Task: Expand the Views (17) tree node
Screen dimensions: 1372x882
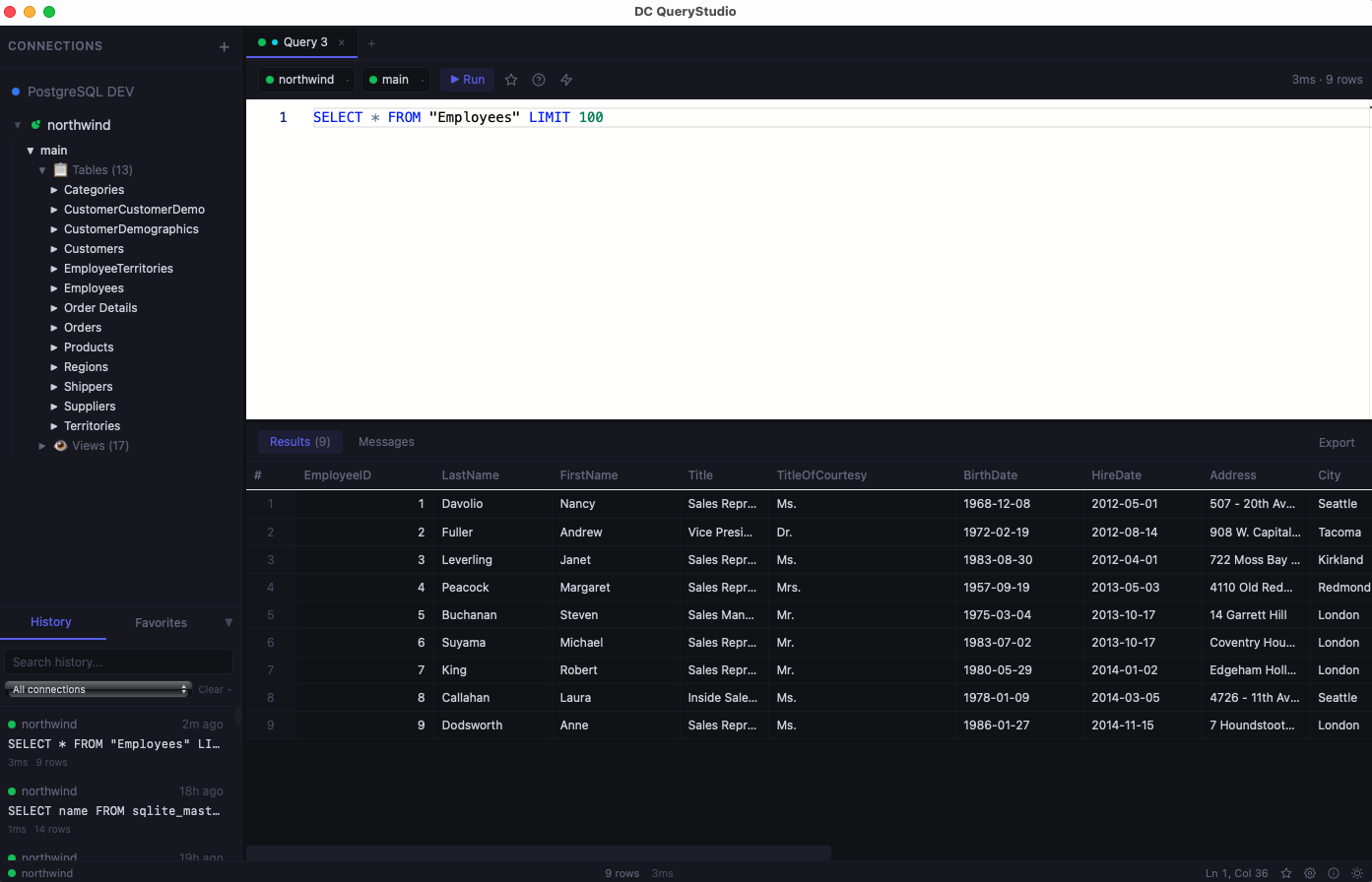Action: [43, 445]
